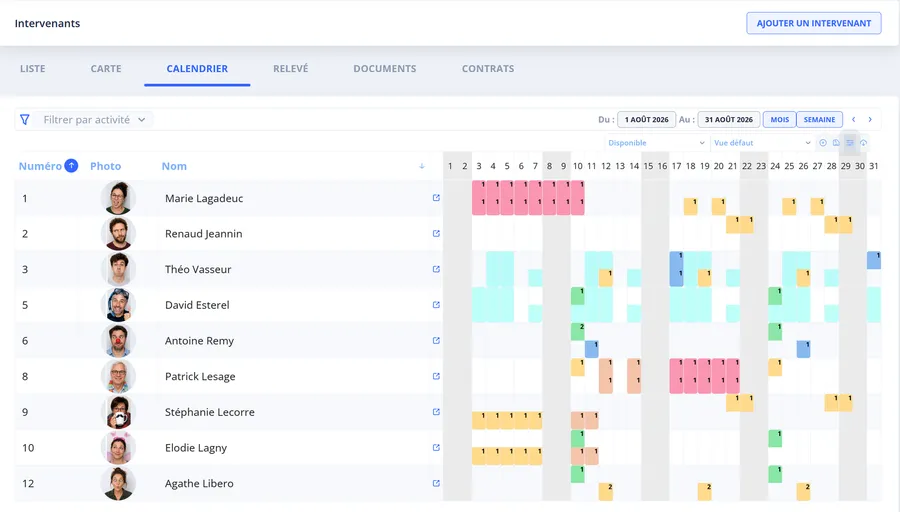
Task: Open Antoine Remy's external link icon
Action: (x=436, y=340)
